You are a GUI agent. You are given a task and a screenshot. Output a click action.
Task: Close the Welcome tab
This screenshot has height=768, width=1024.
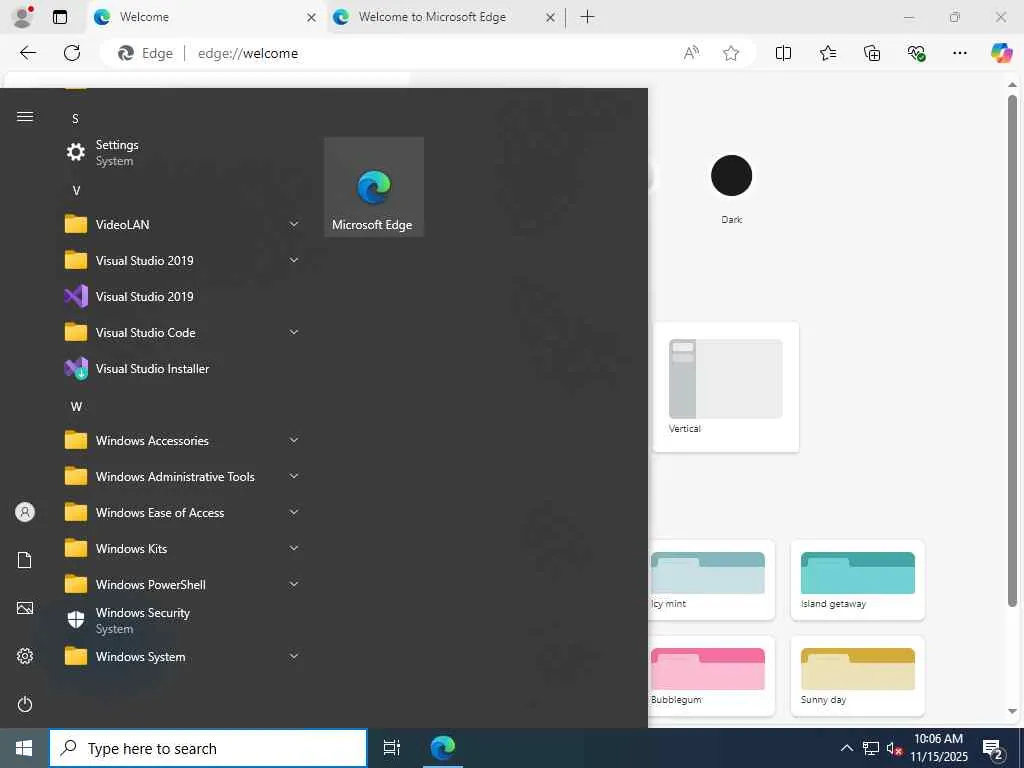pyautogui.click(x=312, y=18)
